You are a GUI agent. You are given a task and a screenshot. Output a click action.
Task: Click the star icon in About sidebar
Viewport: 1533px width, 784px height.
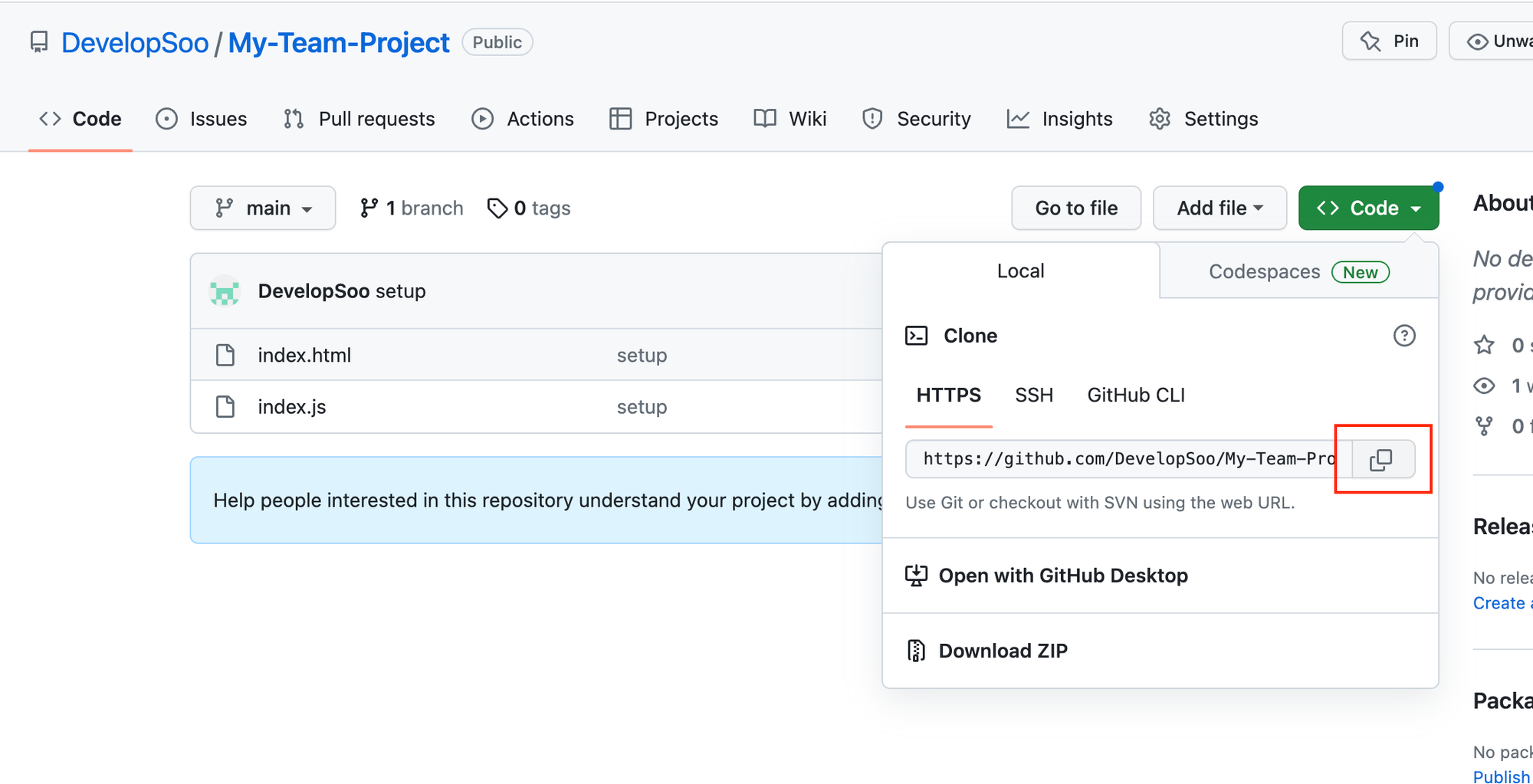[x=1484, y=345]
